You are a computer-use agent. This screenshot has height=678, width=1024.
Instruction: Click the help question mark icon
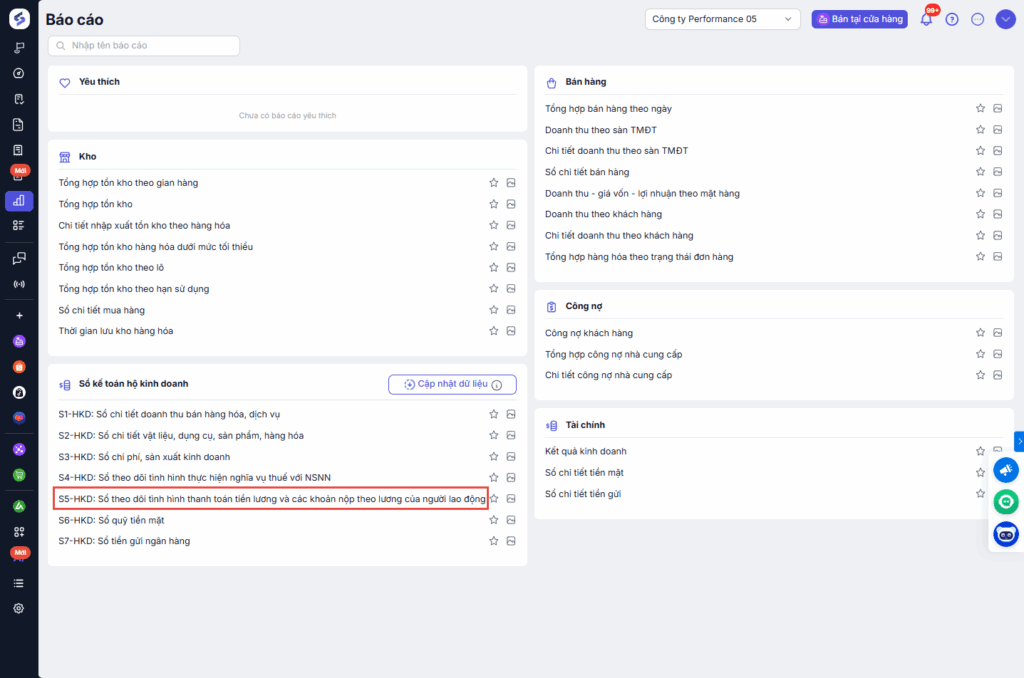[952, 19]
